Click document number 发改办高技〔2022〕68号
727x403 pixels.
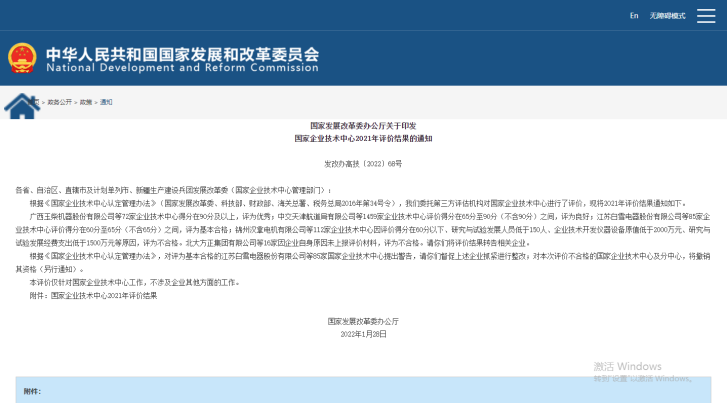coord(363,163)
